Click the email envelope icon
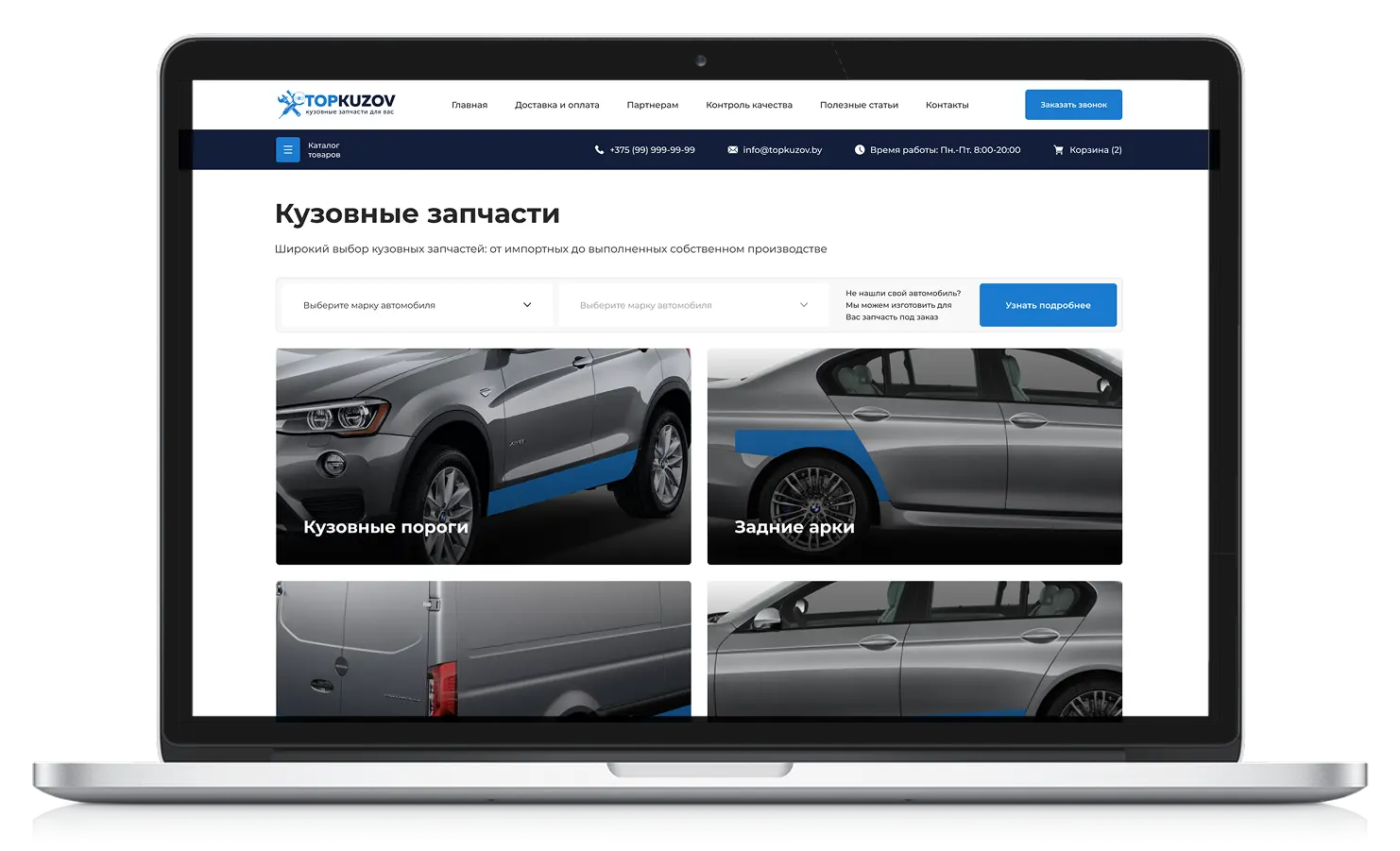Screen dimensions: 1400x851 click(x=733, y=150)
